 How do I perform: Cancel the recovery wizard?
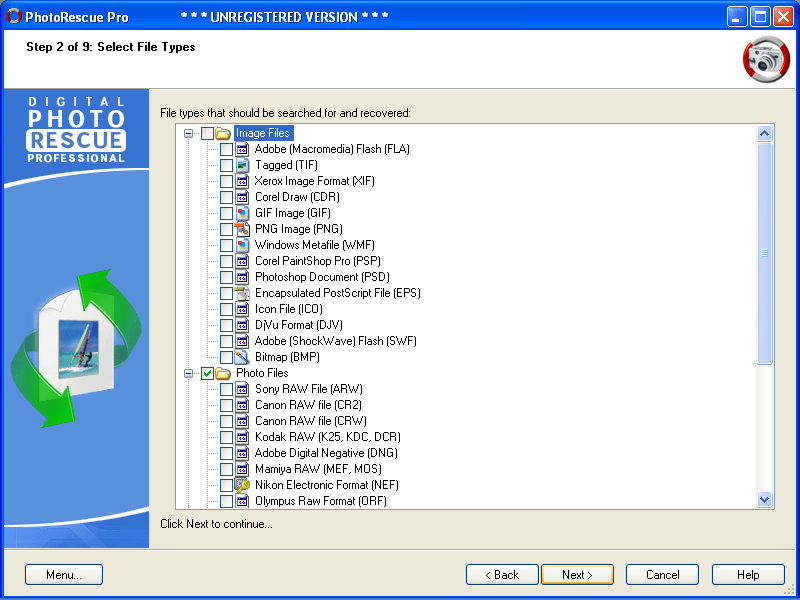[662, 574]
